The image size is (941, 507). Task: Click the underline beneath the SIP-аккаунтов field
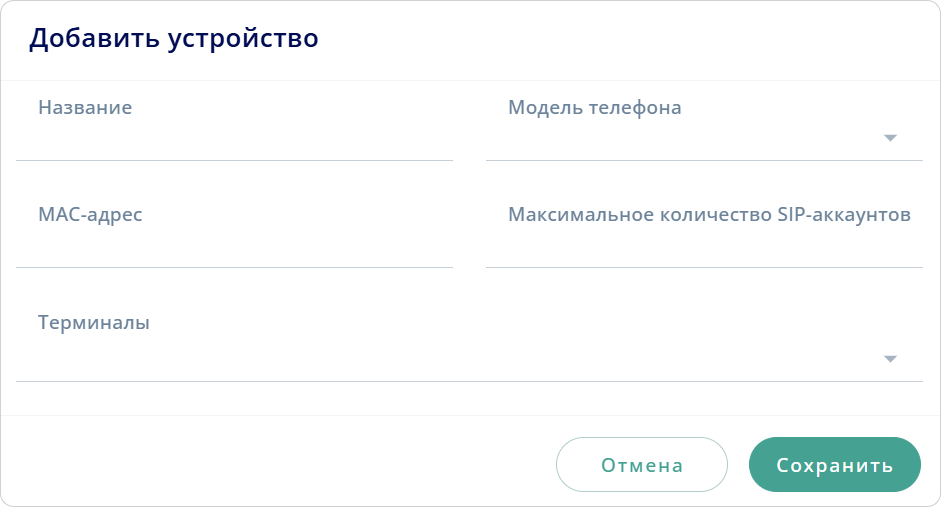[x=704, y=267]
